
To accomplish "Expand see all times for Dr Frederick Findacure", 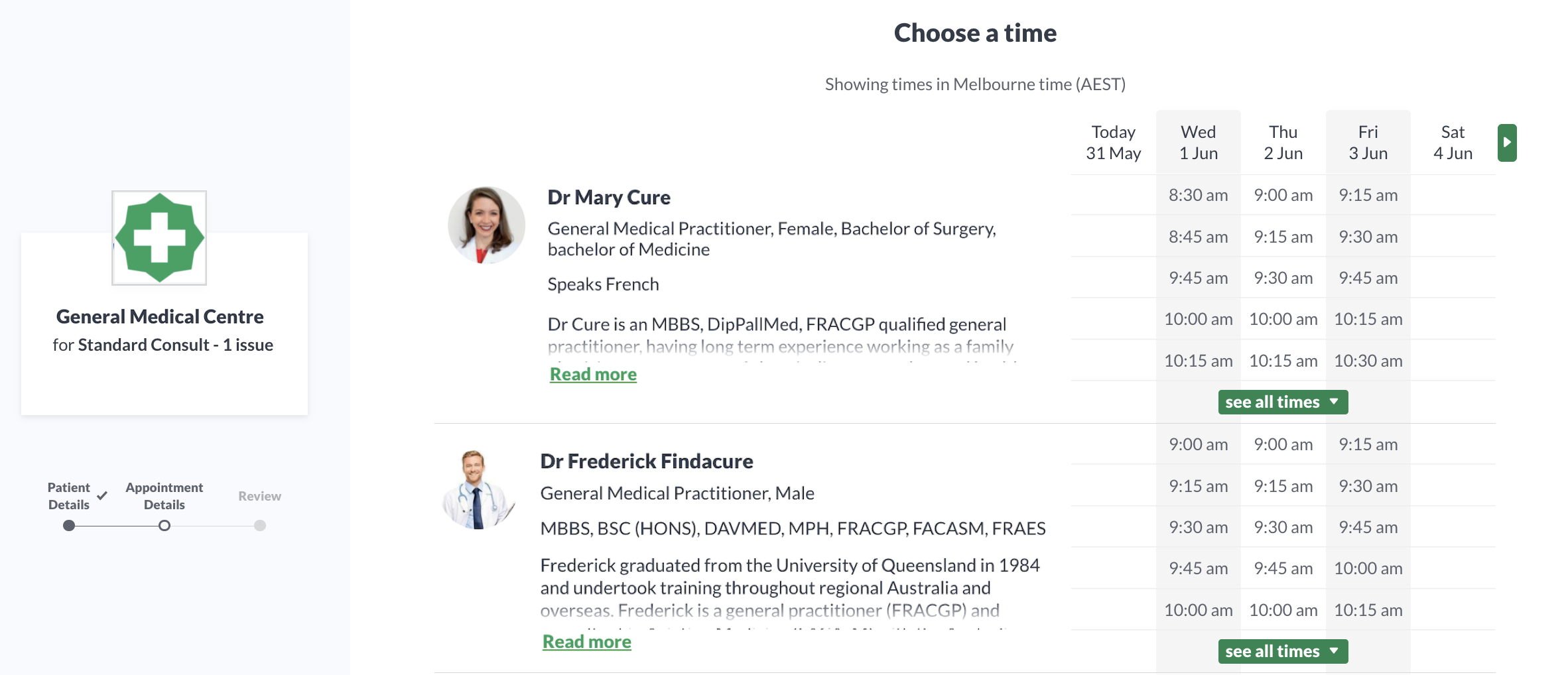I will point(1283,651).
